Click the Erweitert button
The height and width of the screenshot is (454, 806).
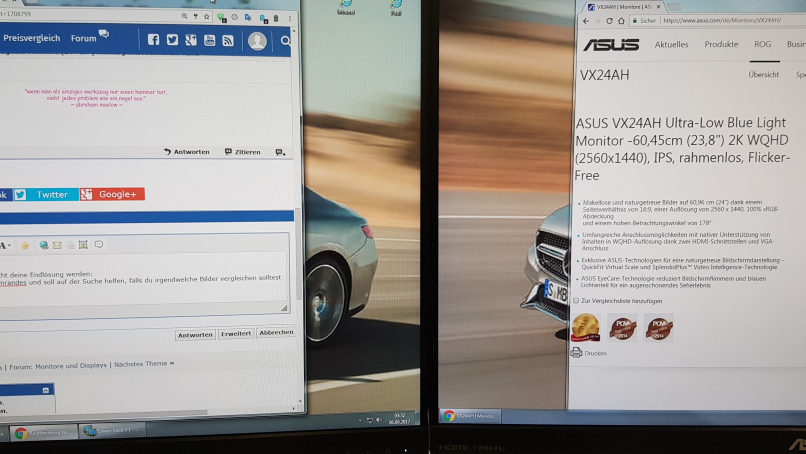tap(235, 334)
